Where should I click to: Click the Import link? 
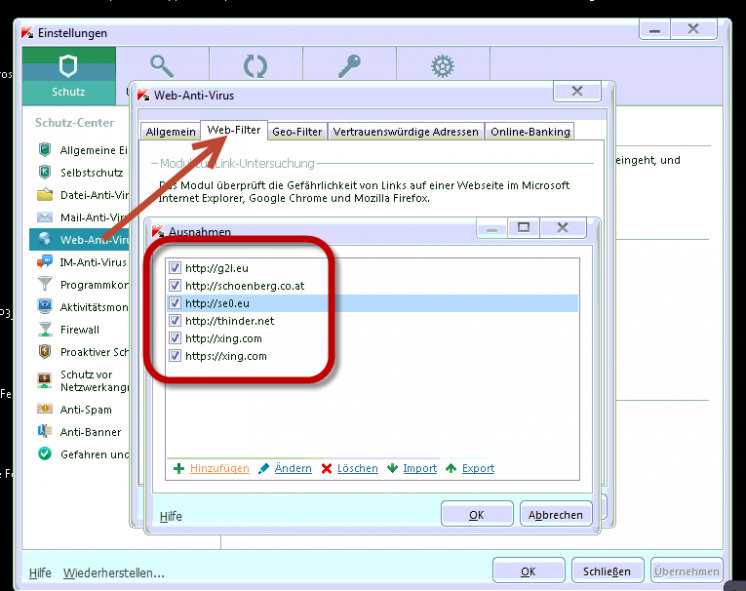420,468
